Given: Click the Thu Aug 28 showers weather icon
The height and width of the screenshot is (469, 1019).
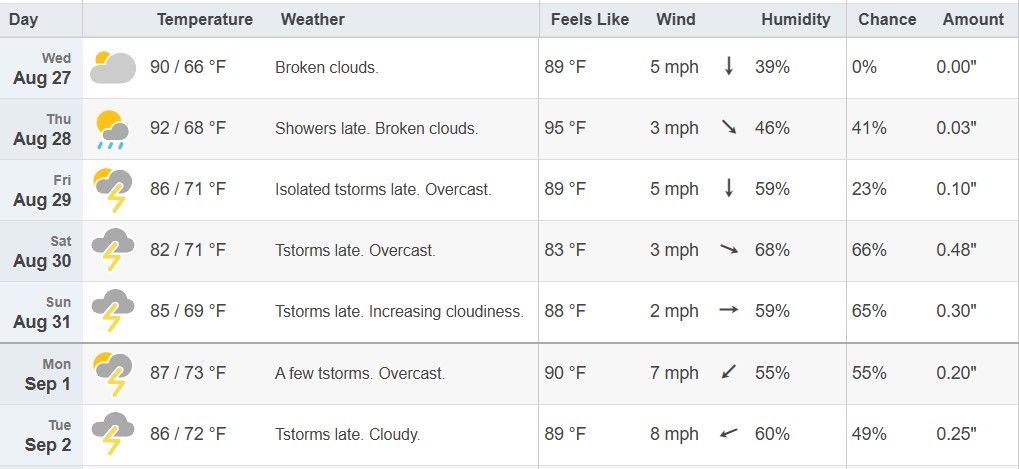Looking at the screenshot, I should coord(112,129).
